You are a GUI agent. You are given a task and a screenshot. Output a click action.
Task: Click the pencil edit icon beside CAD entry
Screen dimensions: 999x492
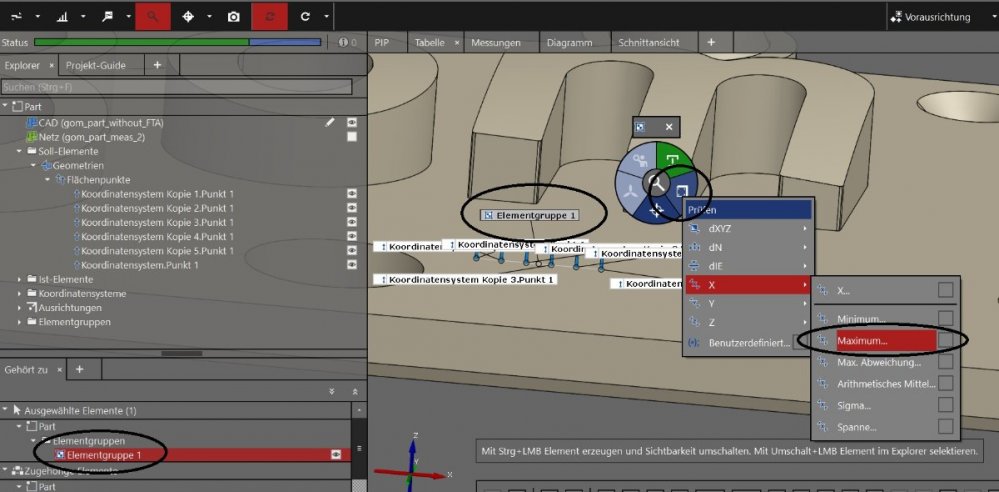330,122
